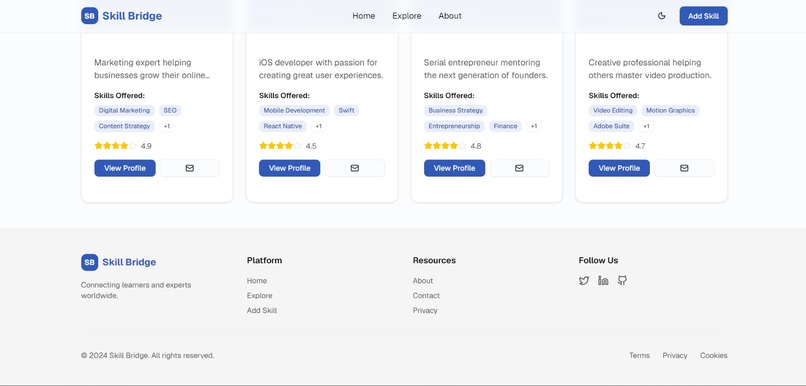The width and height of the screenshot is (806, 386).
Task: View Profile of the Creative professional
Action: click(x=619, y=168)
